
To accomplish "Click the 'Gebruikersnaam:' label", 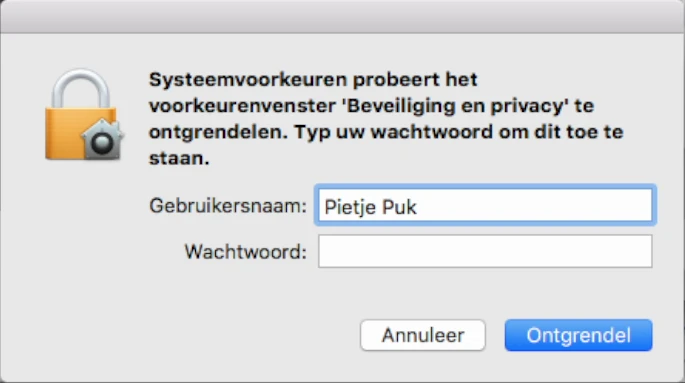I will pos(228,206).
